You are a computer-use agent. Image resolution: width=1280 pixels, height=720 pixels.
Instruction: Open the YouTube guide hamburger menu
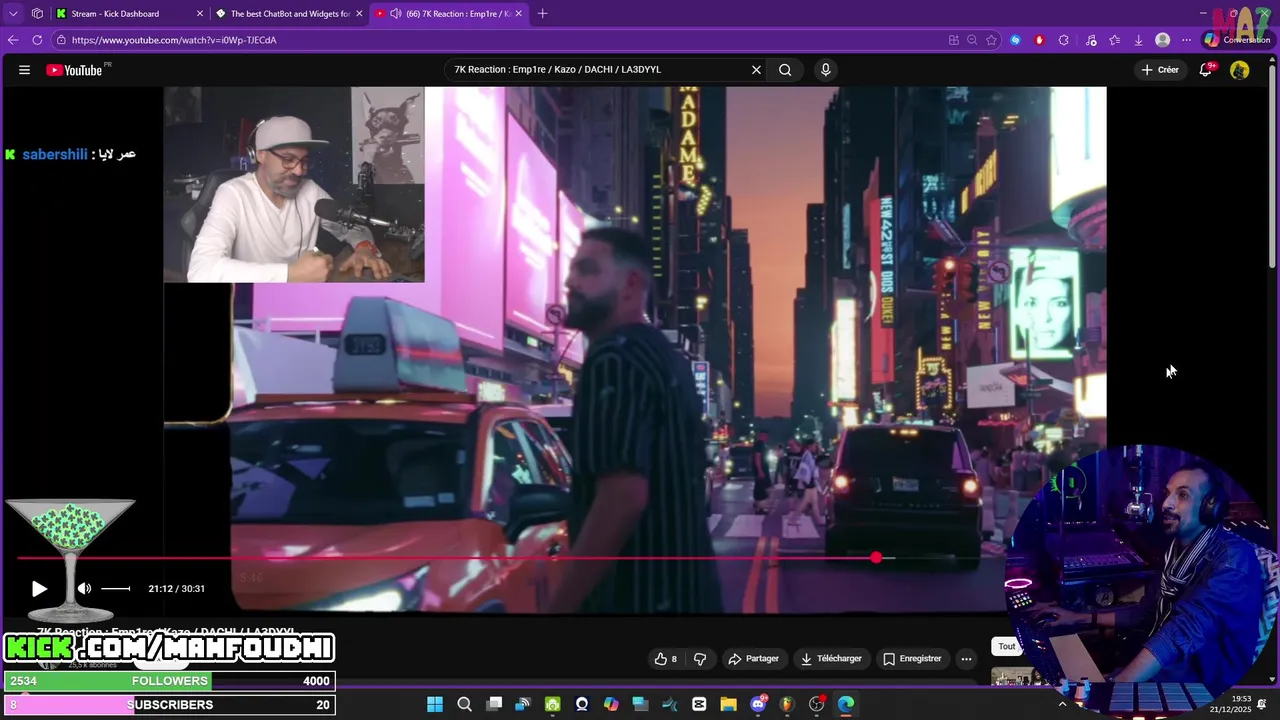[24, 70]
